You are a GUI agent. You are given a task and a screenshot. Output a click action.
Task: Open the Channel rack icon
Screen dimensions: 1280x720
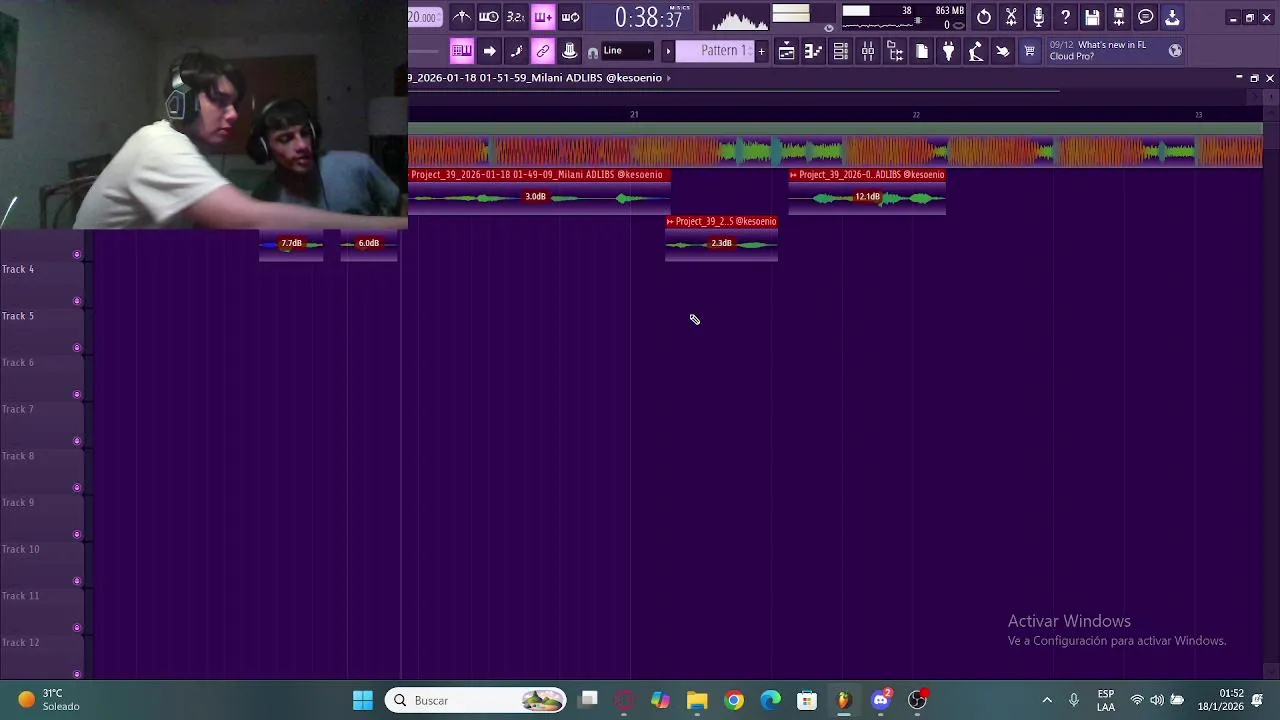[841, 51]
